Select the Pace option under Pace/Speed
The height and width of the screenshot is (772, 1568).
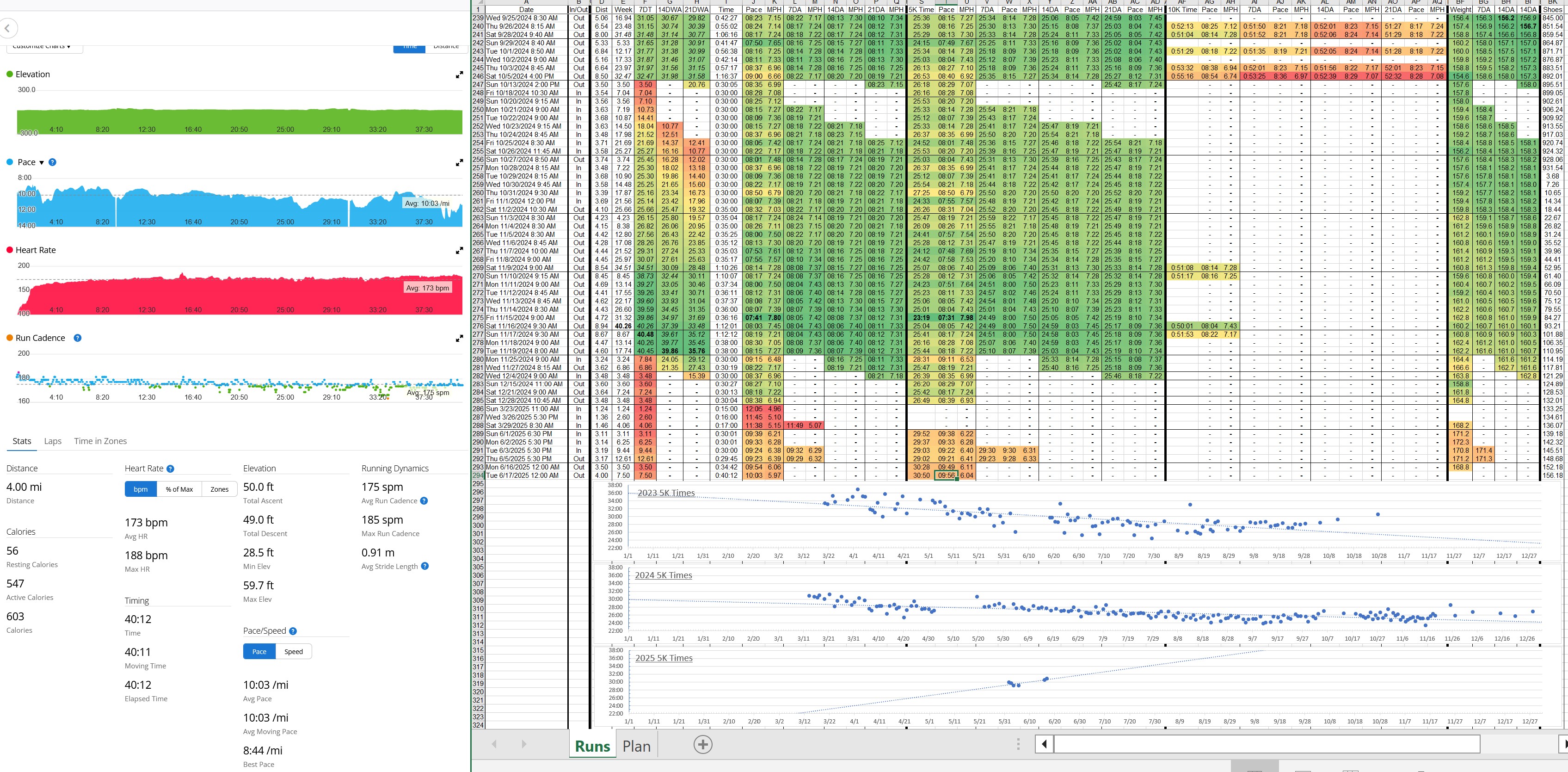(x=259, y=651)
